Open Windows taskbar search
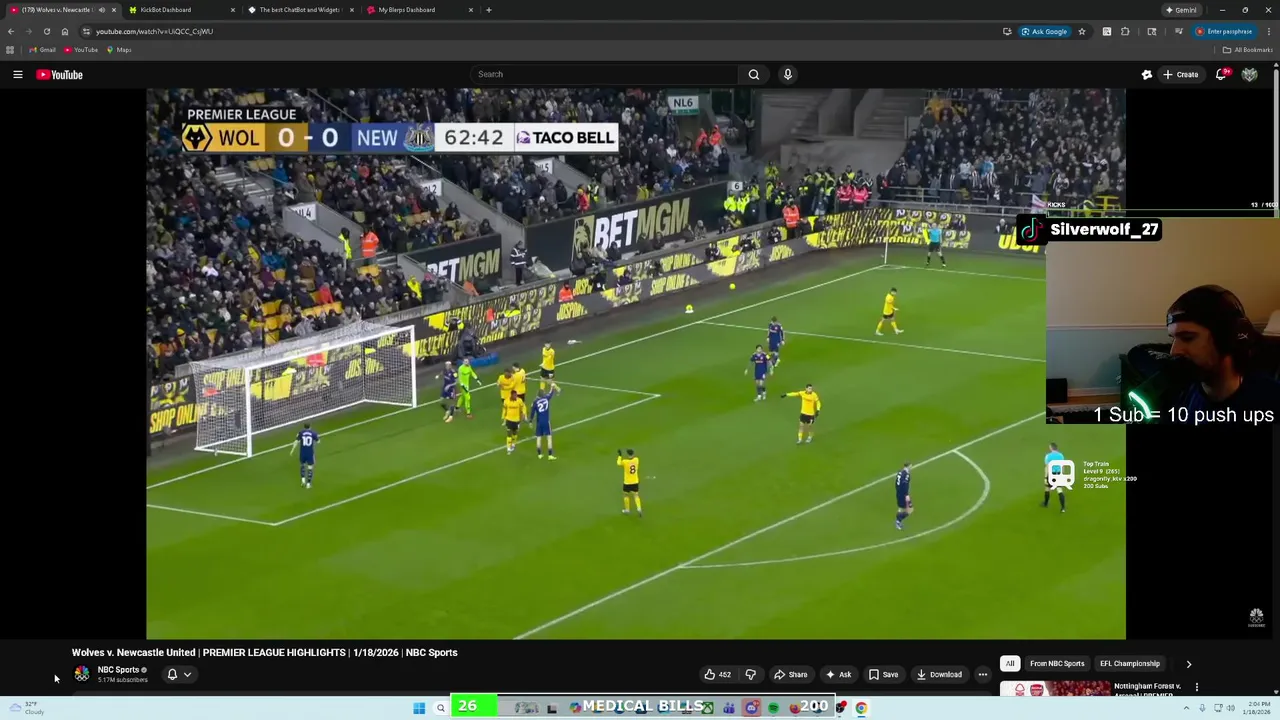 click(x=440, y=708)
